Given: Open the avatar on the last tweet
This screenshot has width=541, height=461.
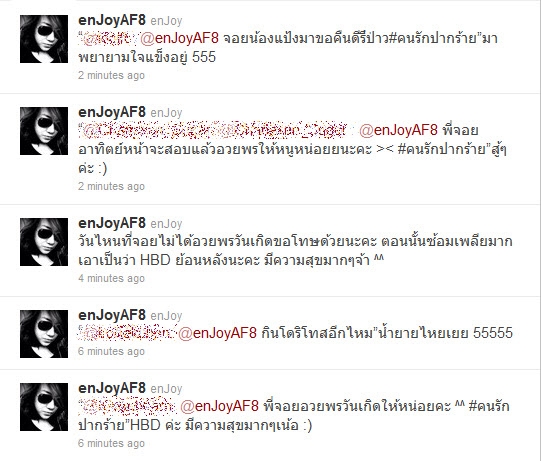Looking at the screenshot, I should tap(44, 407).
